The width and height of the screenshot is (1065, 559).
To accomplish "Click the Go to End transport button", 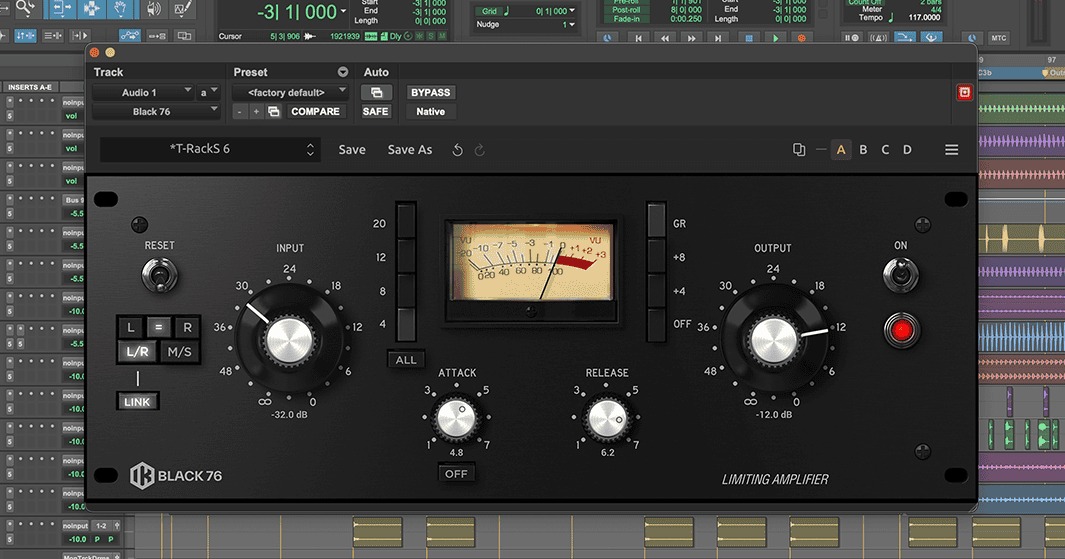I will pos(718,39).
